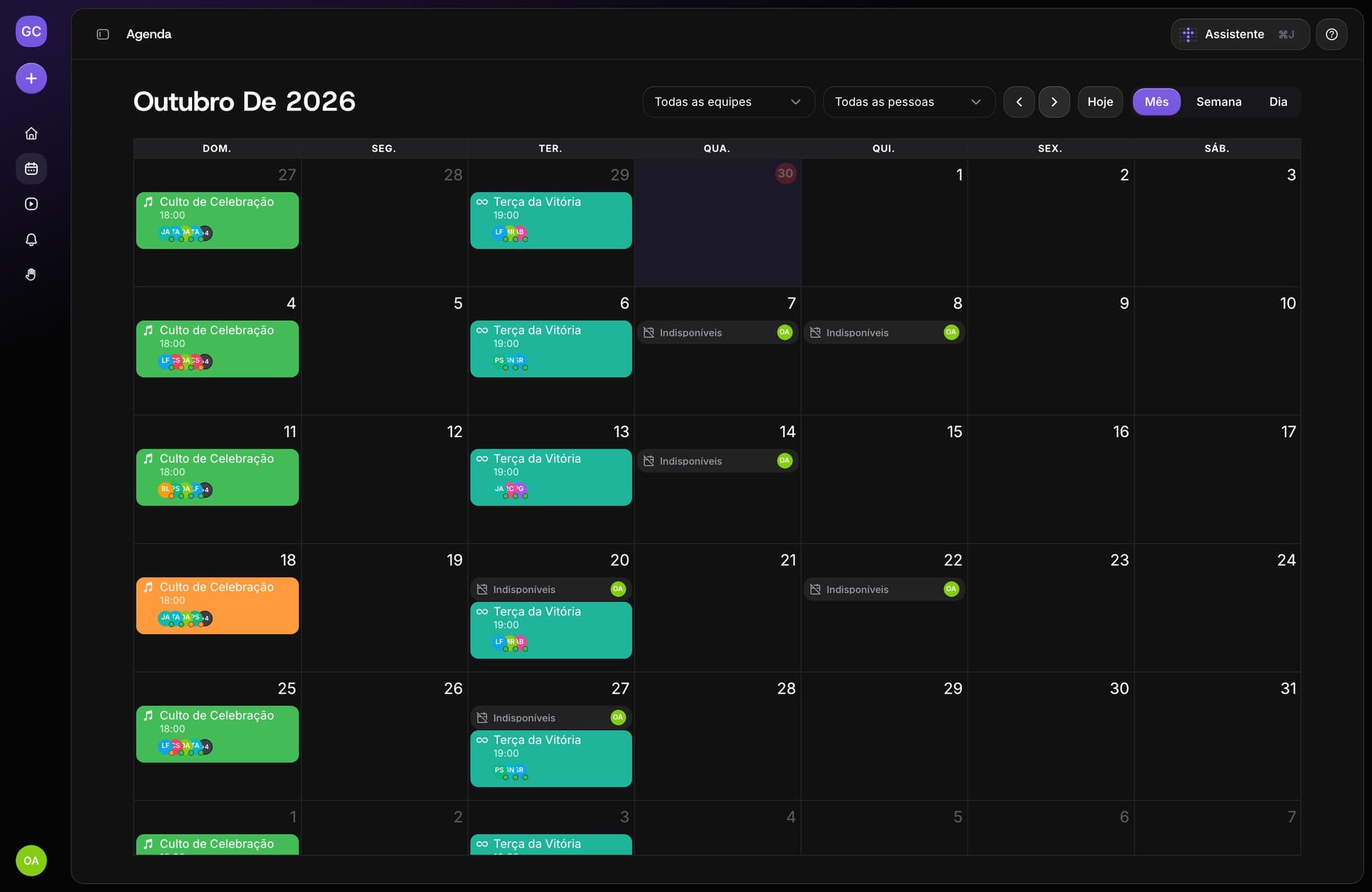This screenshot has width=1372, height=892.
Task: Click the hand icon in sidebar
Action: tap(31, 274)
